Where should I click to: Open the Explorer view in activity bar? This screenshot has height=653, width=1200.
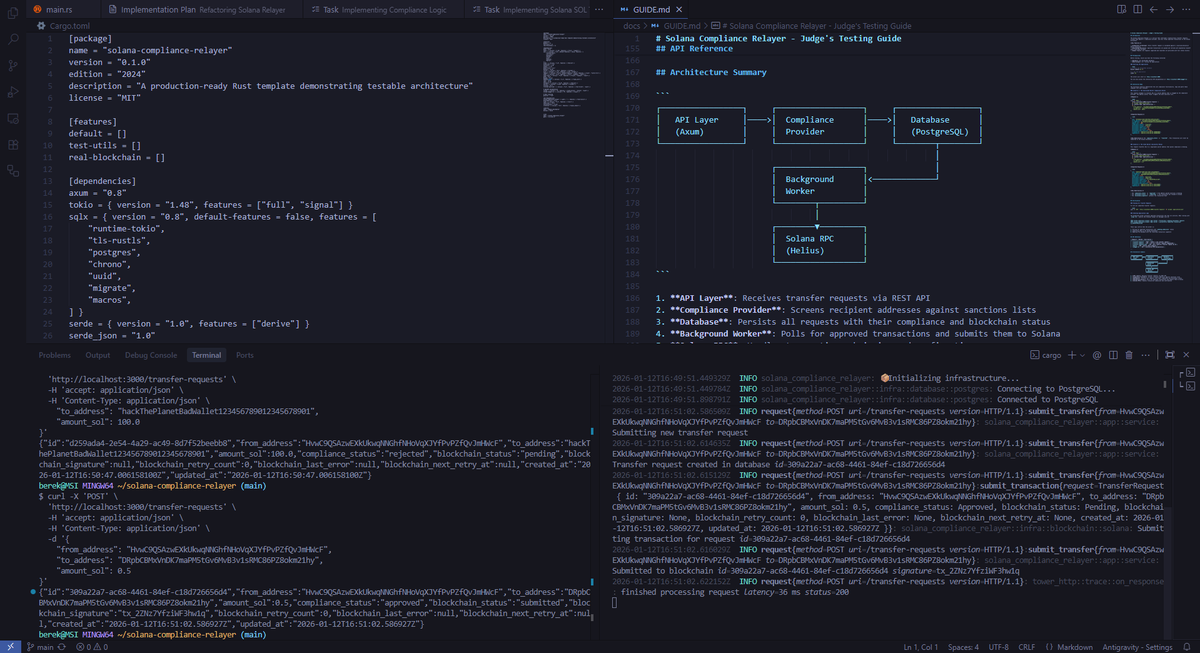[x=13, y=14]
